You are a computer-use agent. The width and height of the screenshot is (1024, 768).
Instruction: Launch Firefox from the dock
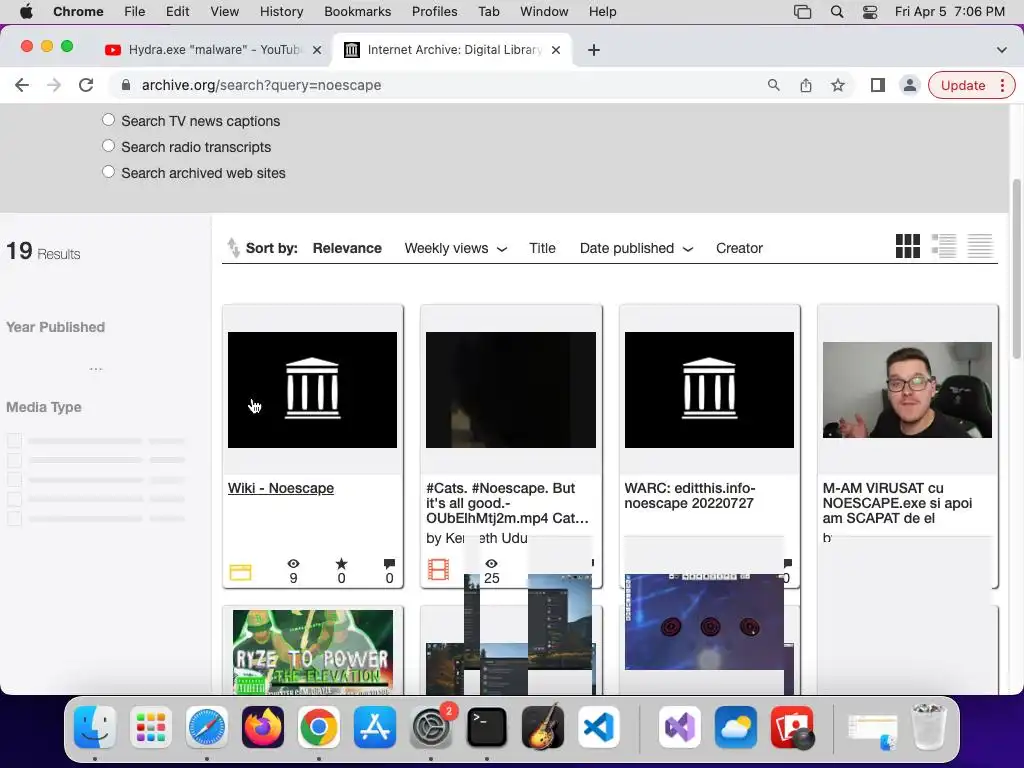coord(263,727)
